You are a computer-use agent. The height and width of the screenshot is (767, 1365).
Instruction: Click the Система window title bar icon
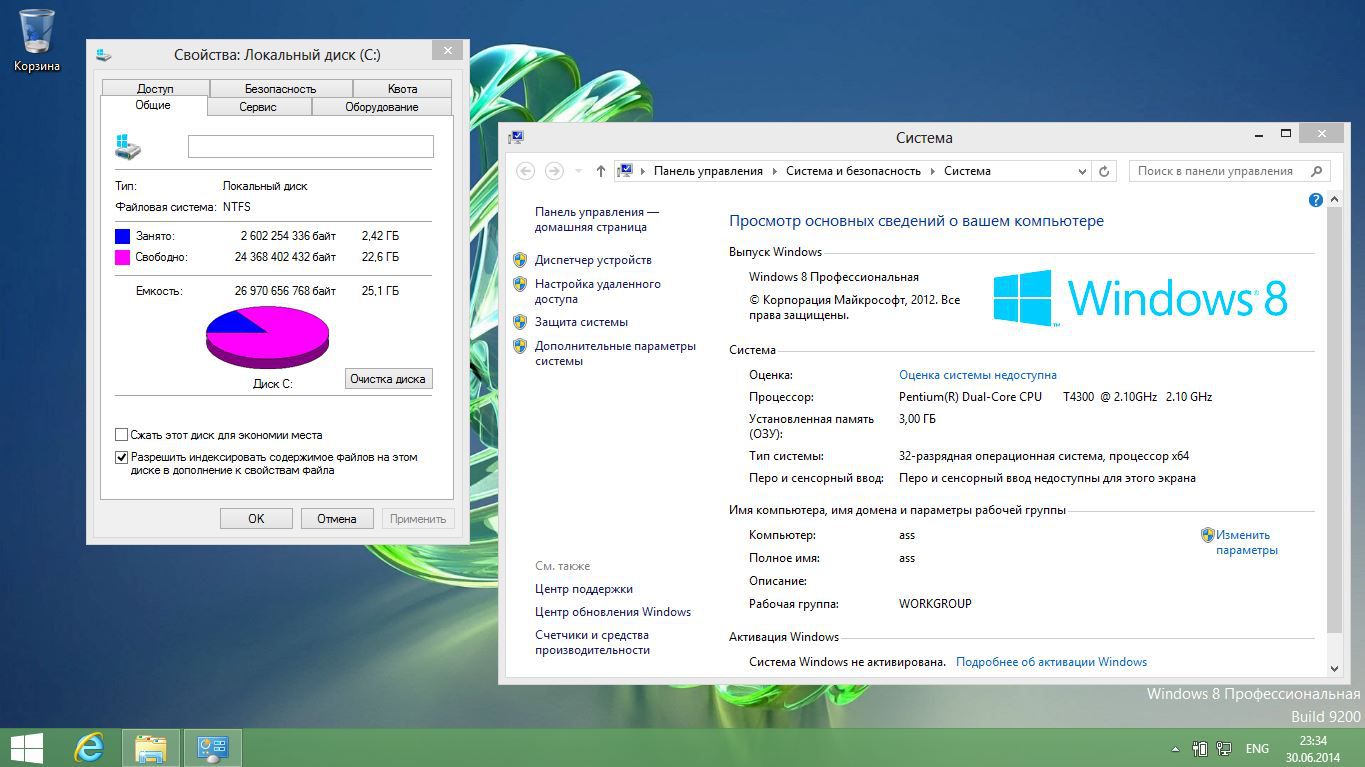[516, 138]
